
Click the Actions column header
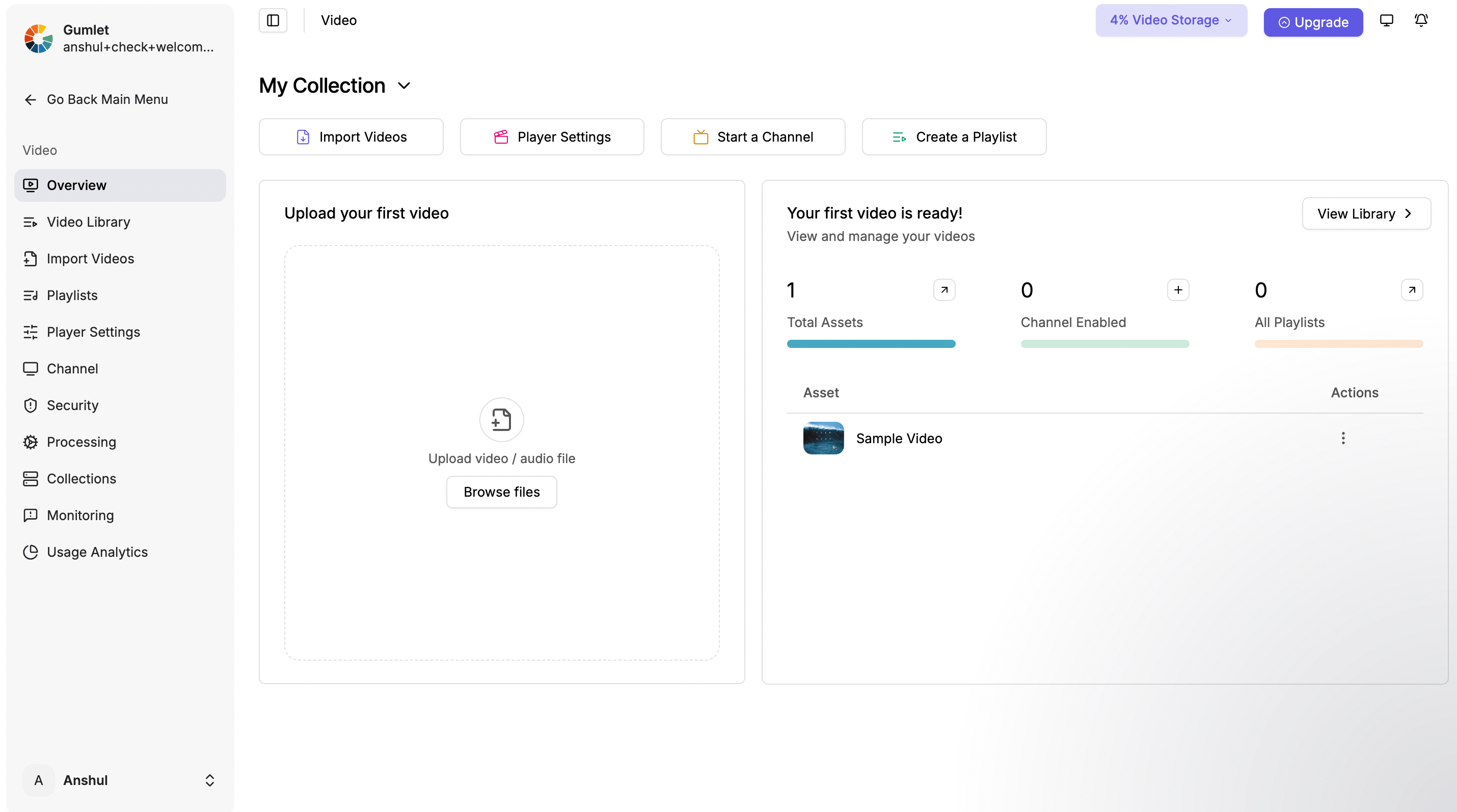[1354, 392]
